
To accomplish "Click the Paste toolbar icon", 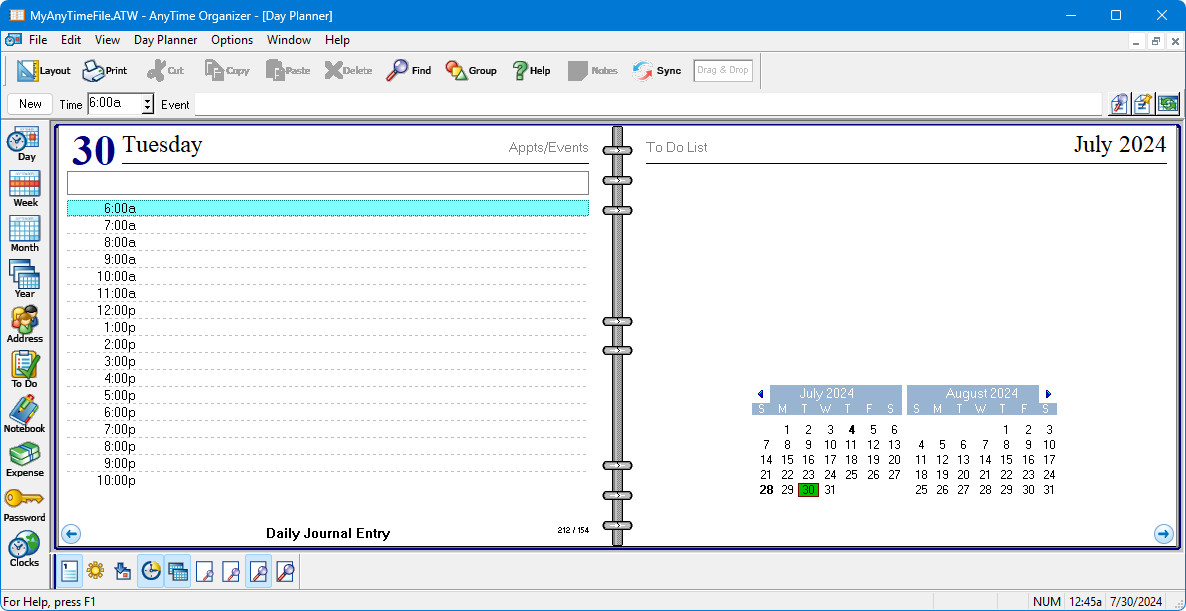I will [x=287, y=70].
